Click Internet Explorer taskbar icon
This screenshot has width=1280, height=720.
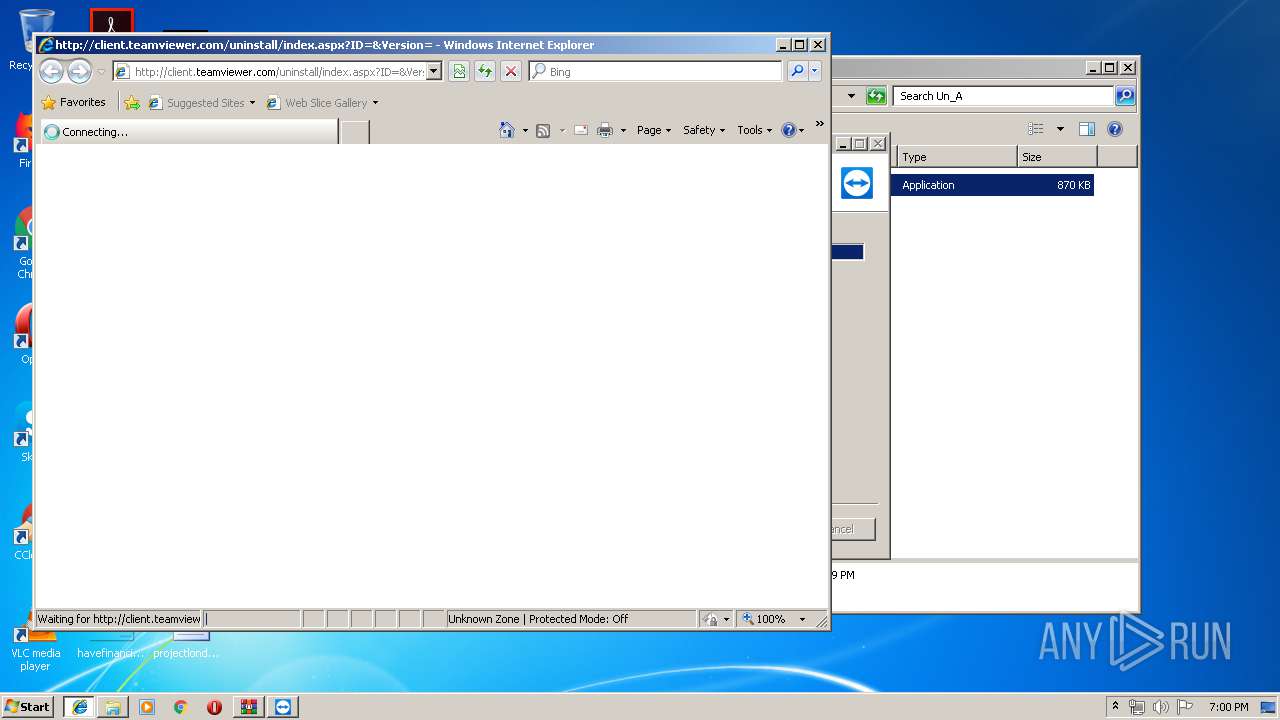79,706
